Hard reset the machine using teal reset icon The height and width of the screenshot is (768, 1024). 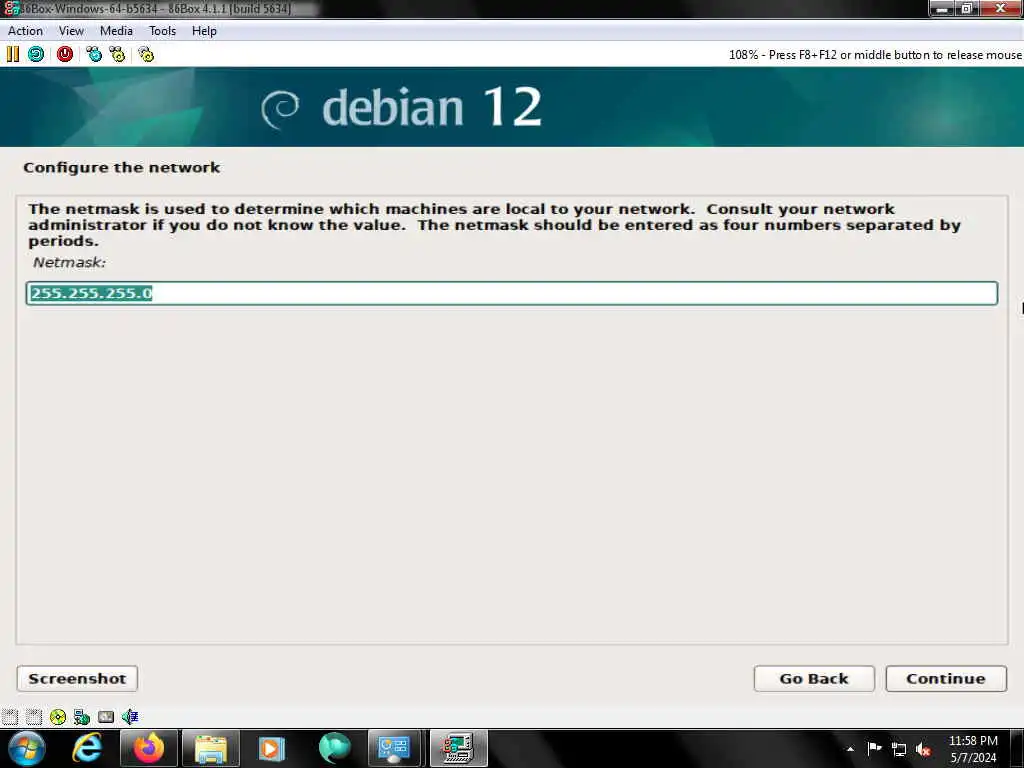coord(36,54)
